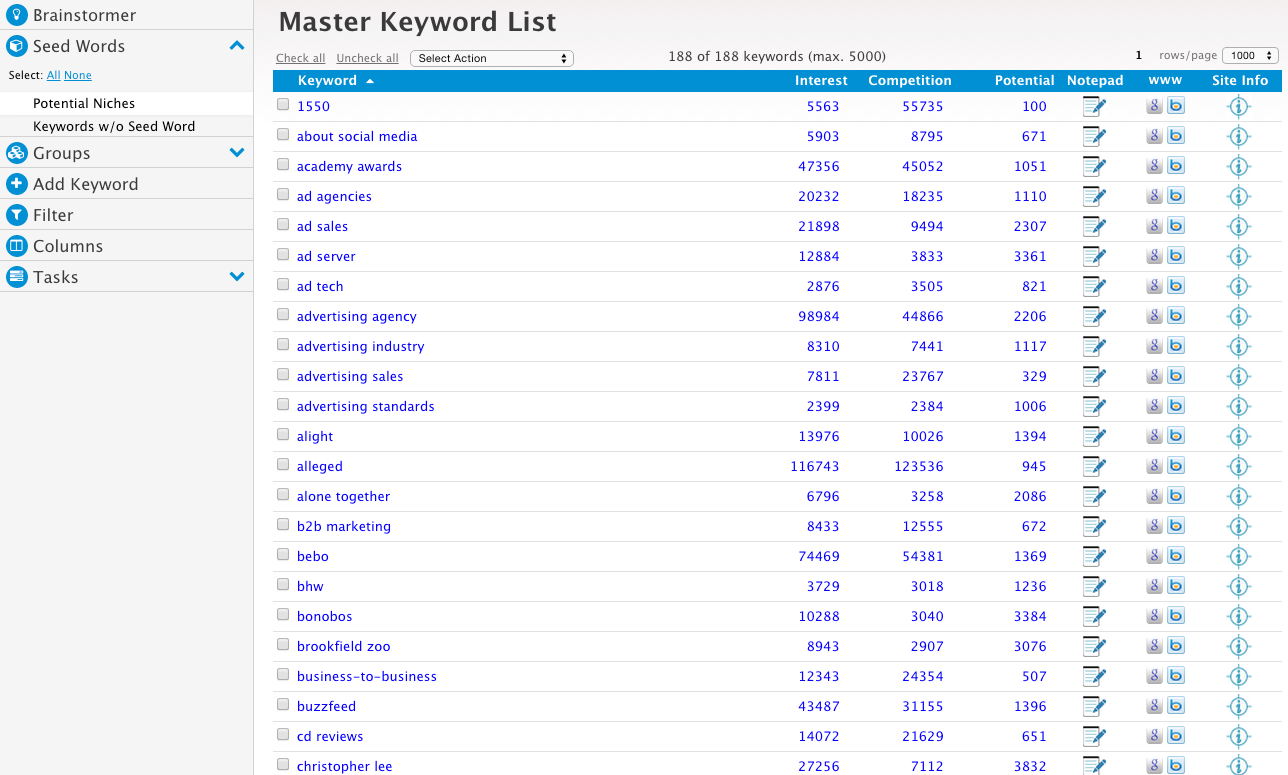
Task: Click the Filter funnel icon in sidebar
Action: coord(16,215)
